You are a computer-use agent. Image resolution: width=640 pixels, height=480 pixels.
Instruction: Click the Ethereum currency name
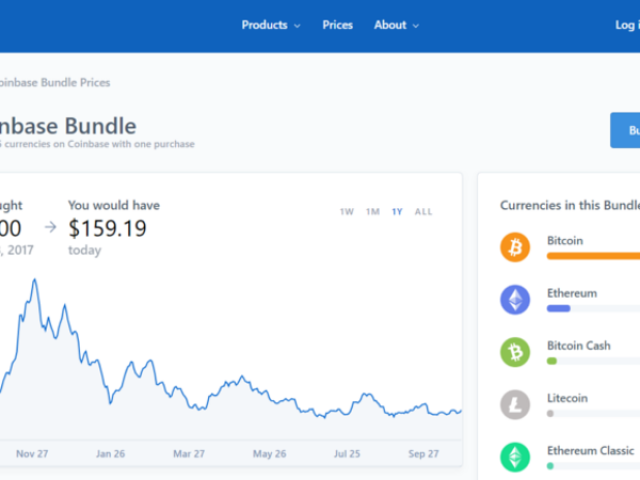pos(572,293)
